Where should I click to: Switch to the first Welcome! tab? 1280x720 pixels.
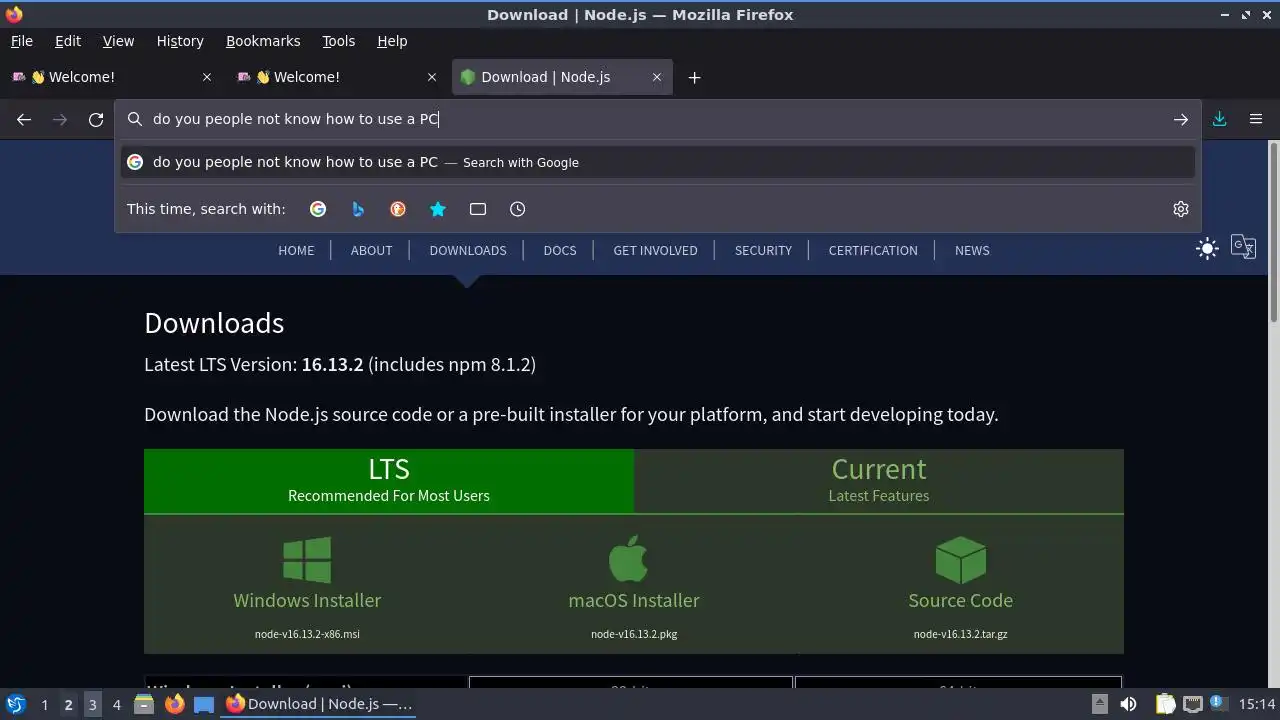[x=110, y=77]
